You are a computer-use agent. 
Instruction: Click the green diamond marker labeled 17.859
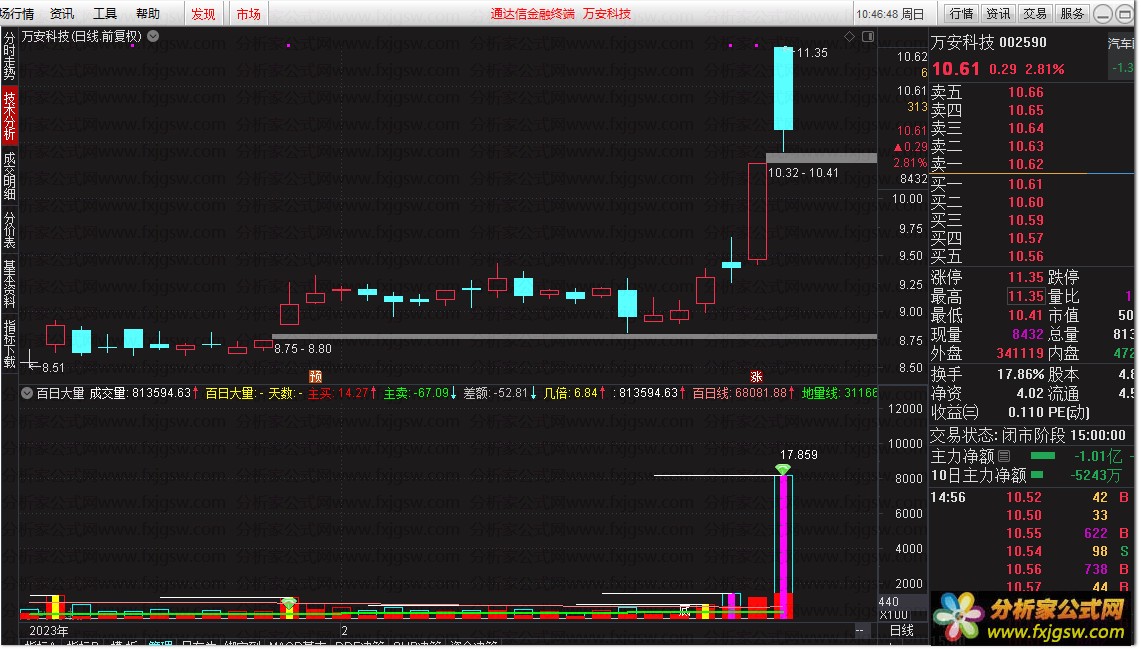[x=783, y=469]
